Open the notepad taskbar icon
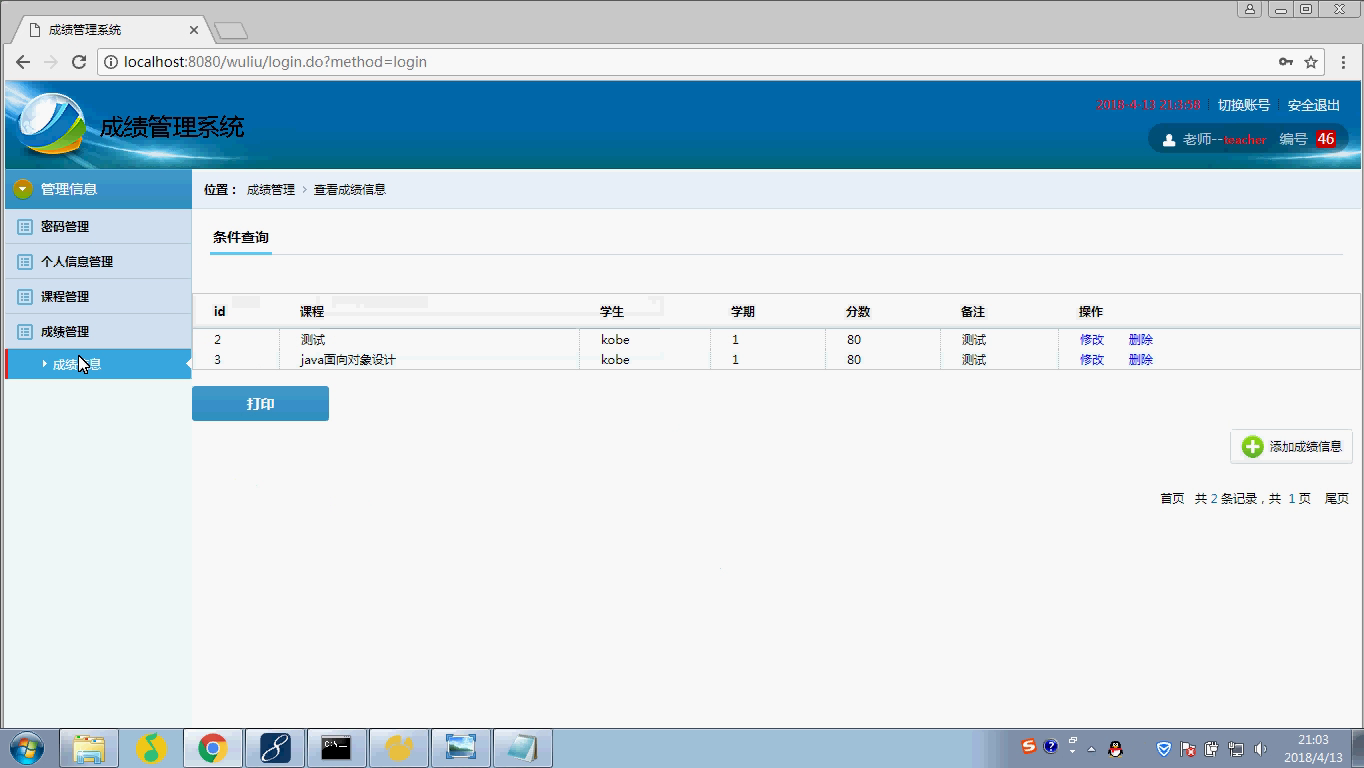 522,748
